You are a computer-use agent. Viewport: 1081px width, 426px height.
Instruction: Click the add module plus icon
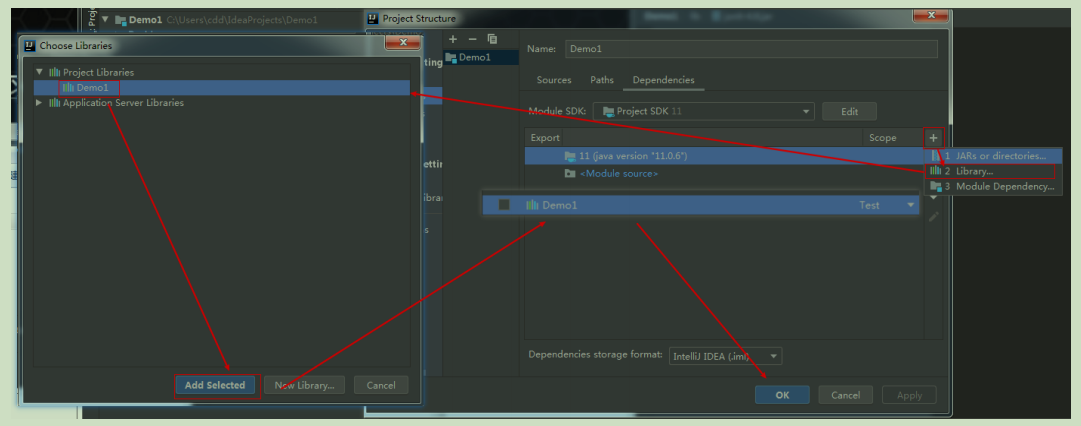coord(453,39)
